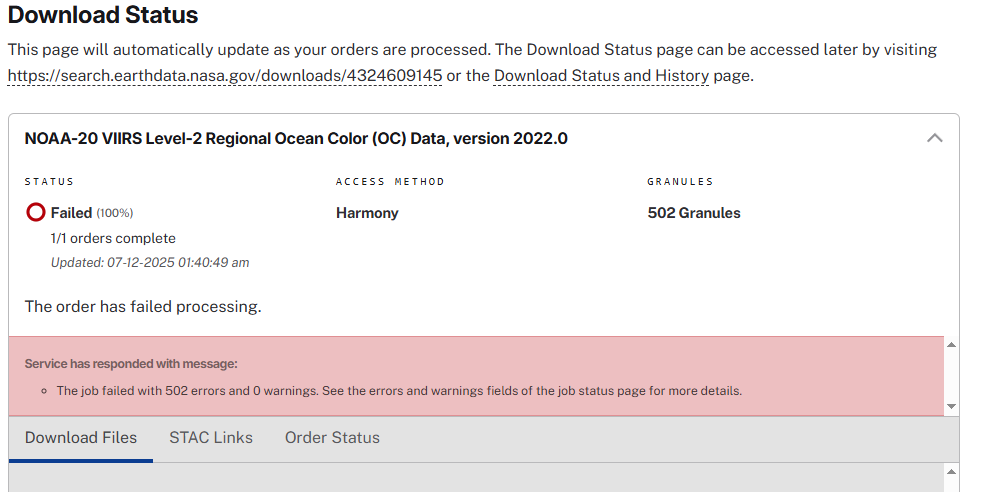Click the '1/1 orders complete' text
The image size is (989, 492).
pyautogui.click(x=113, y=238)
